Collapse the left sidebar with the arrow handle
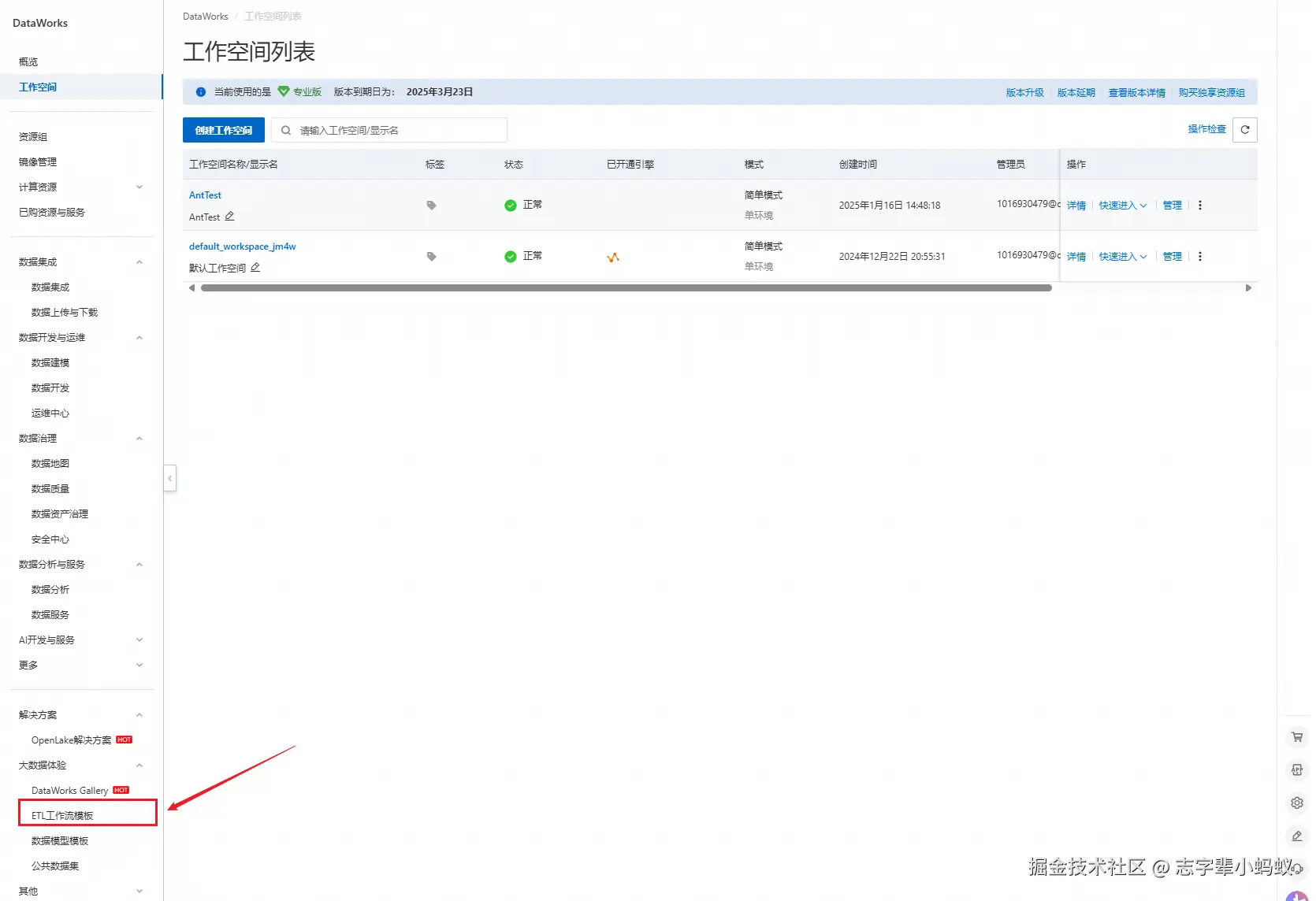 [169, 478]
